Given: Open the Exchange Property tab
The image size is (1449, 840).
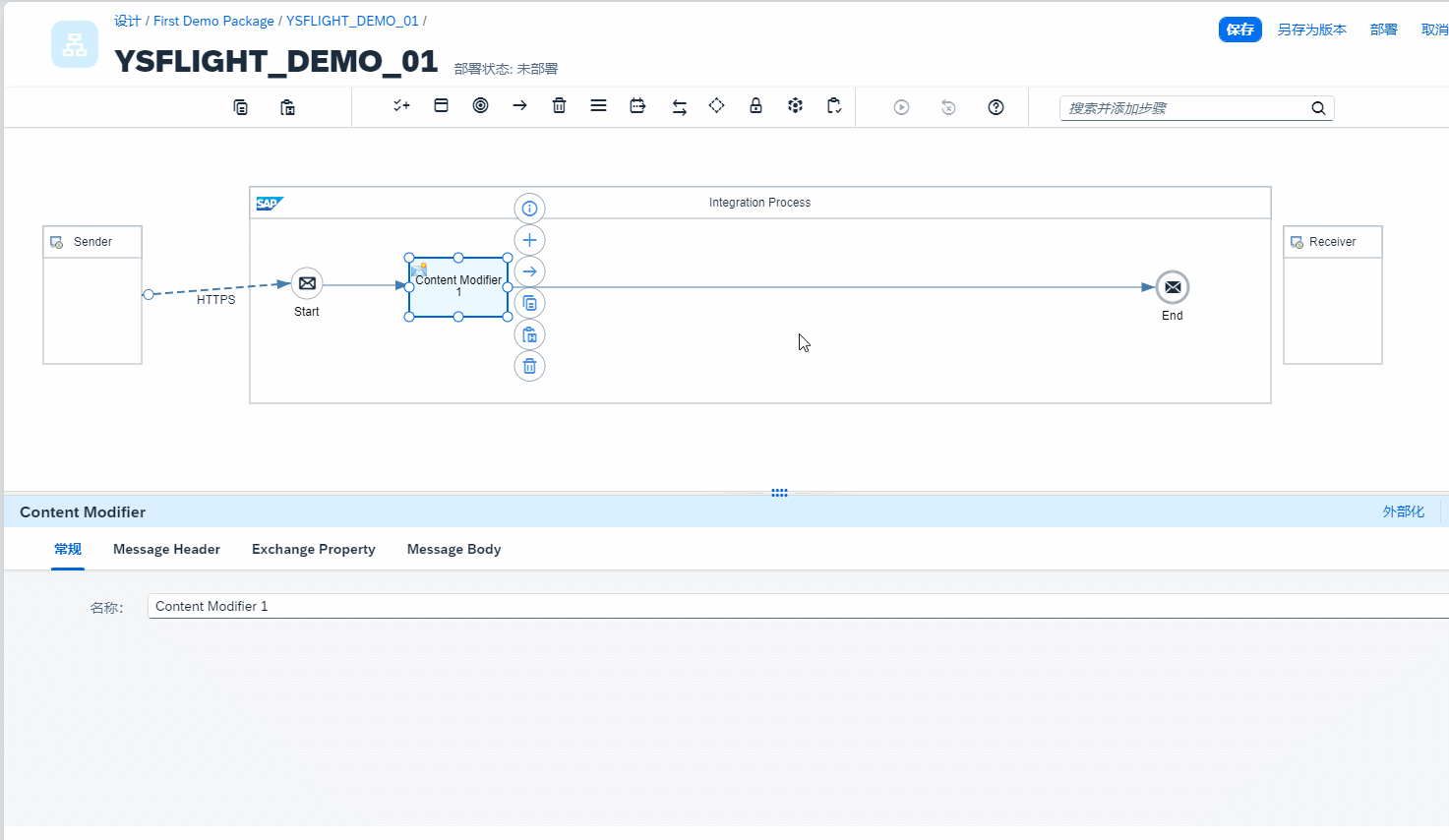Looking at the screenshot, I should (x=313, y=549).
